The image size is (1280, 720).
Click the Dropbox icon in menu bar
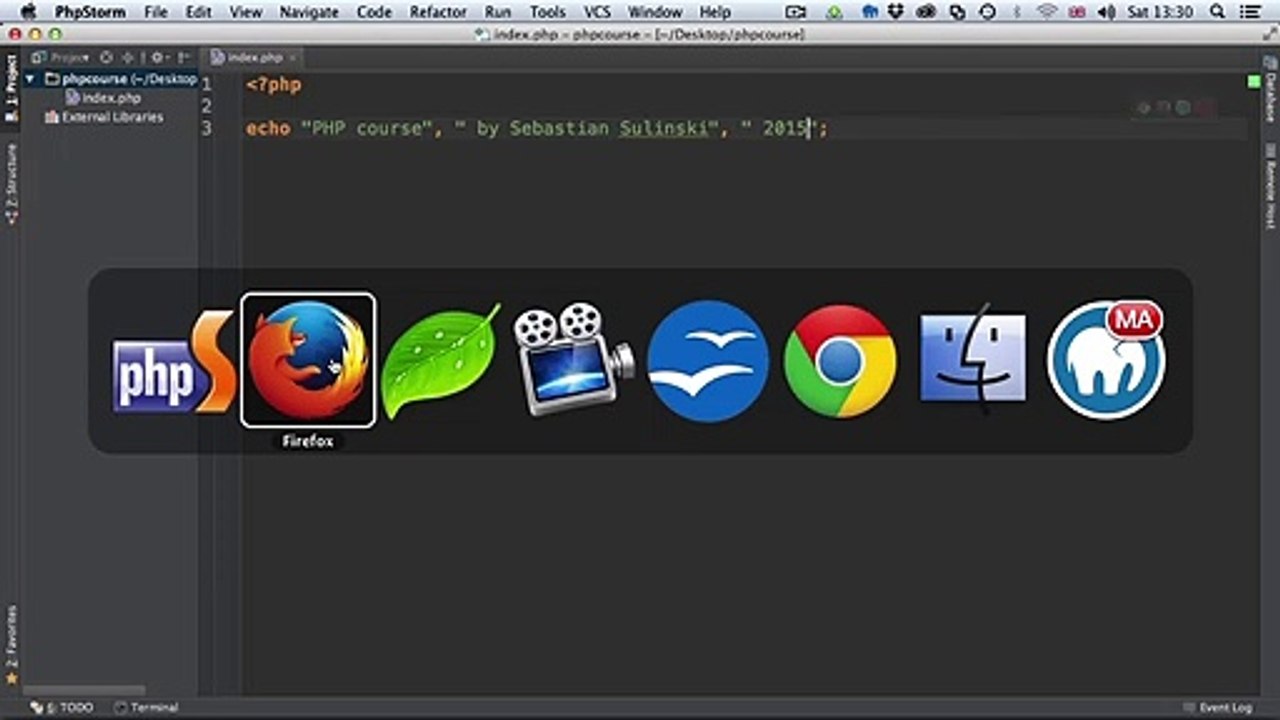coord(896,12)
